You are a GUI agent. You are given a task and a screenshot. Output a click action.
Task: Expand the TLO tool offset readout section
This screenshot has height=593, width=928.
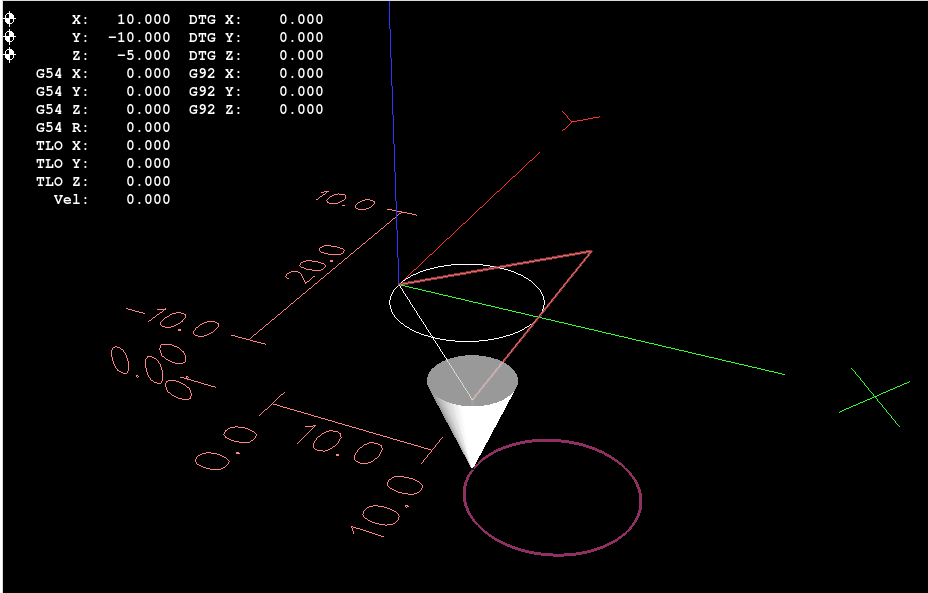click(110, 145)
